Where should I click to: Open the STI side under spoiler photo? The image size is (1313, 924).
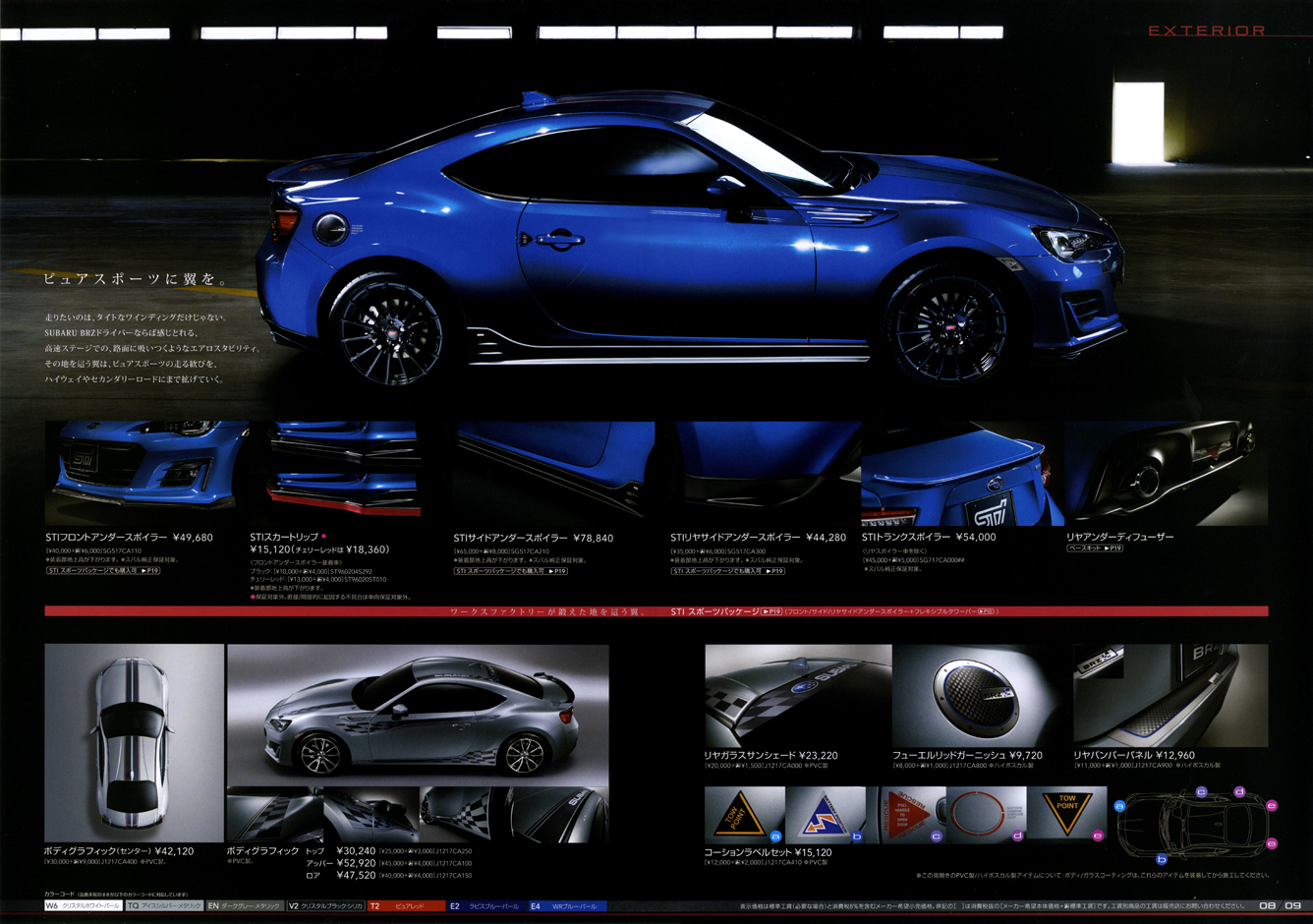pyautogui.click(x=554, y=471)
